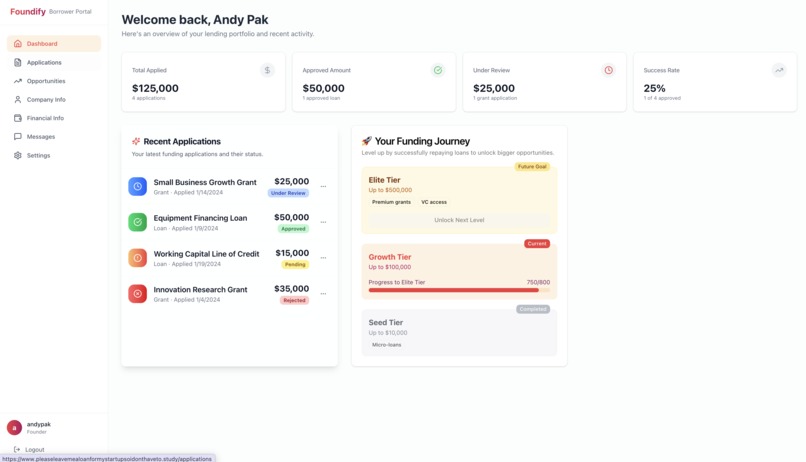Image resolution: width=806 pixels, height=462 pixels.
Task: Click the Completed tag on Seed Tier
Action: click(x=533, y=309)
